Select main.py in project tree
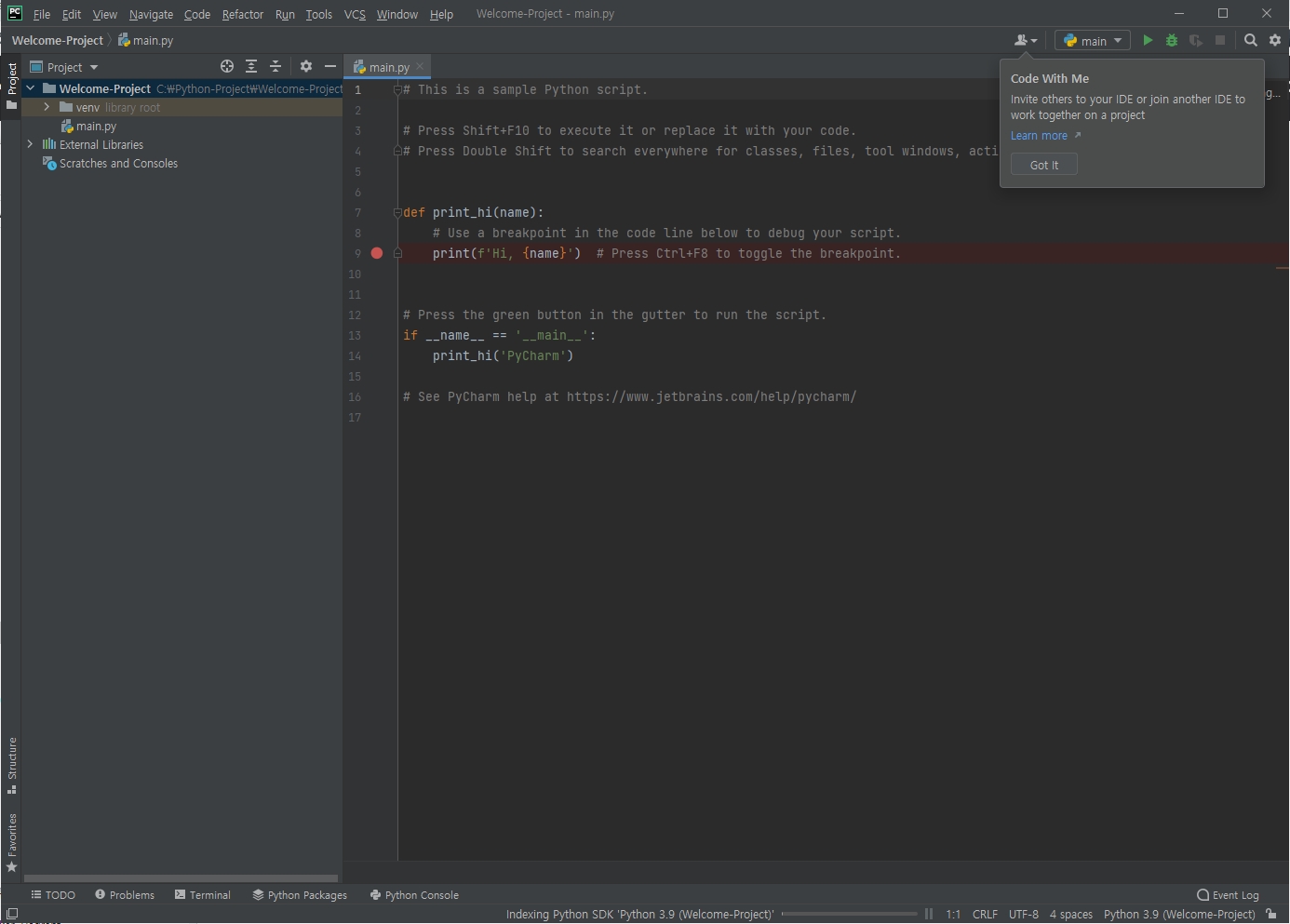1290x924 pixels. [x=88, y=126]
